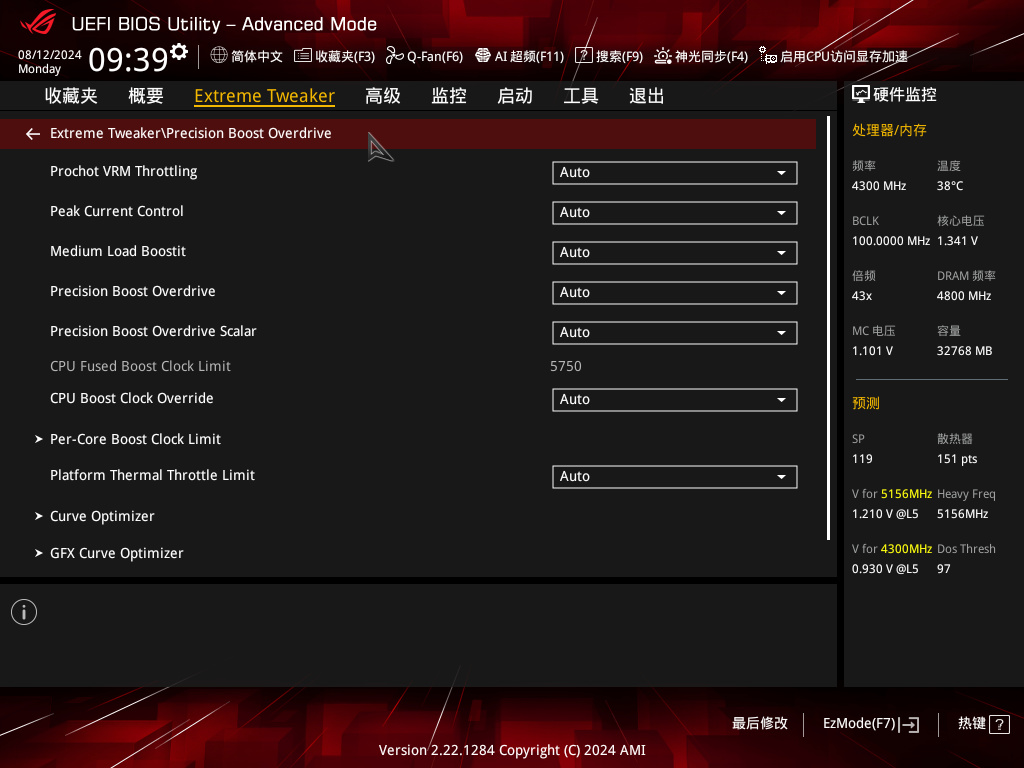Click the EzMode exit arrow icon
This screenshot has height=768, width=1024.
pos(909,724)
